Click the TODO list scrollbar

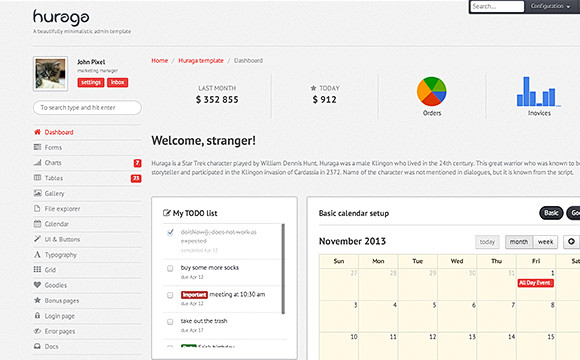pos(283,269)
